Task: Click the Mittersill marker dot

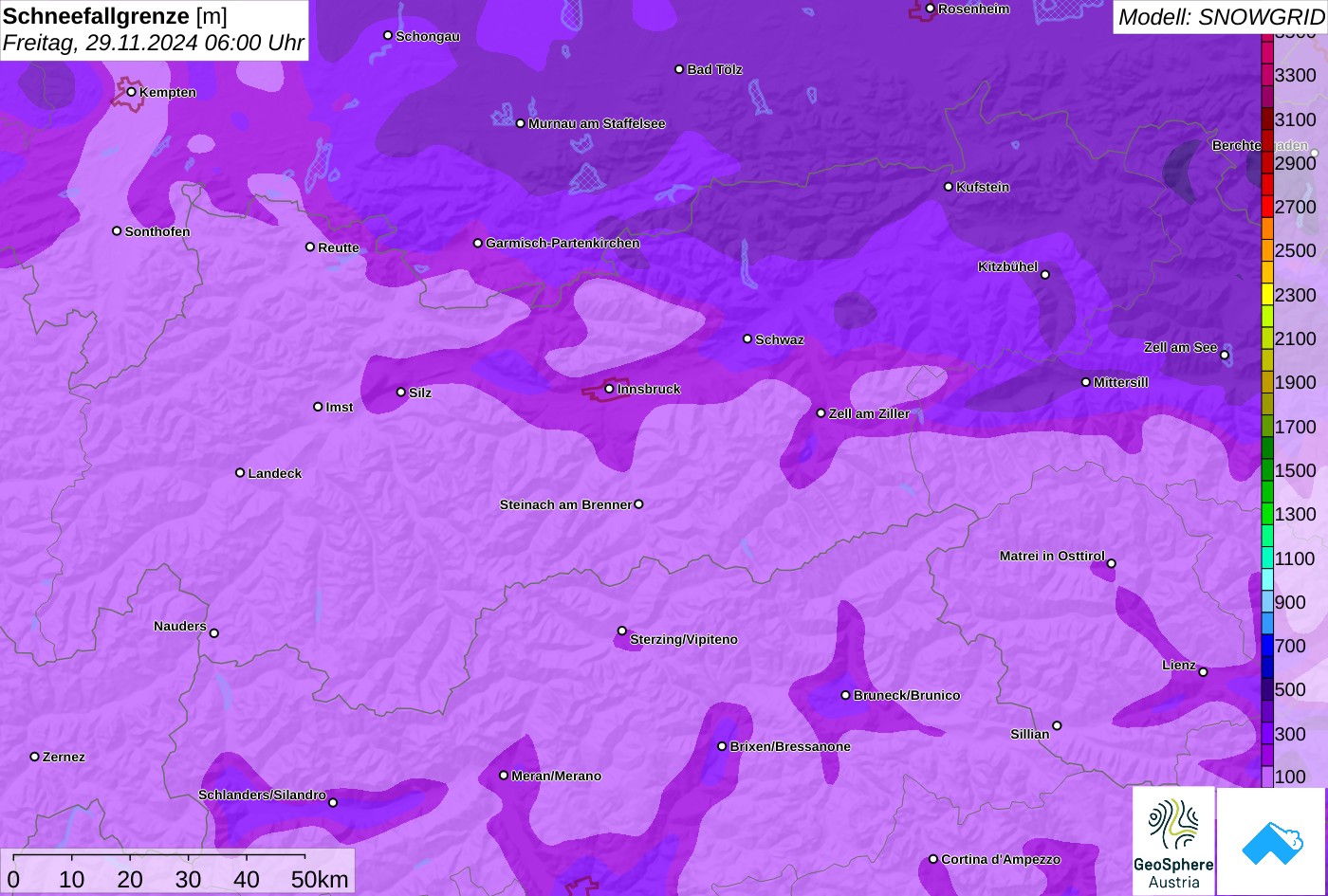Action: (x=1086, y=382)
